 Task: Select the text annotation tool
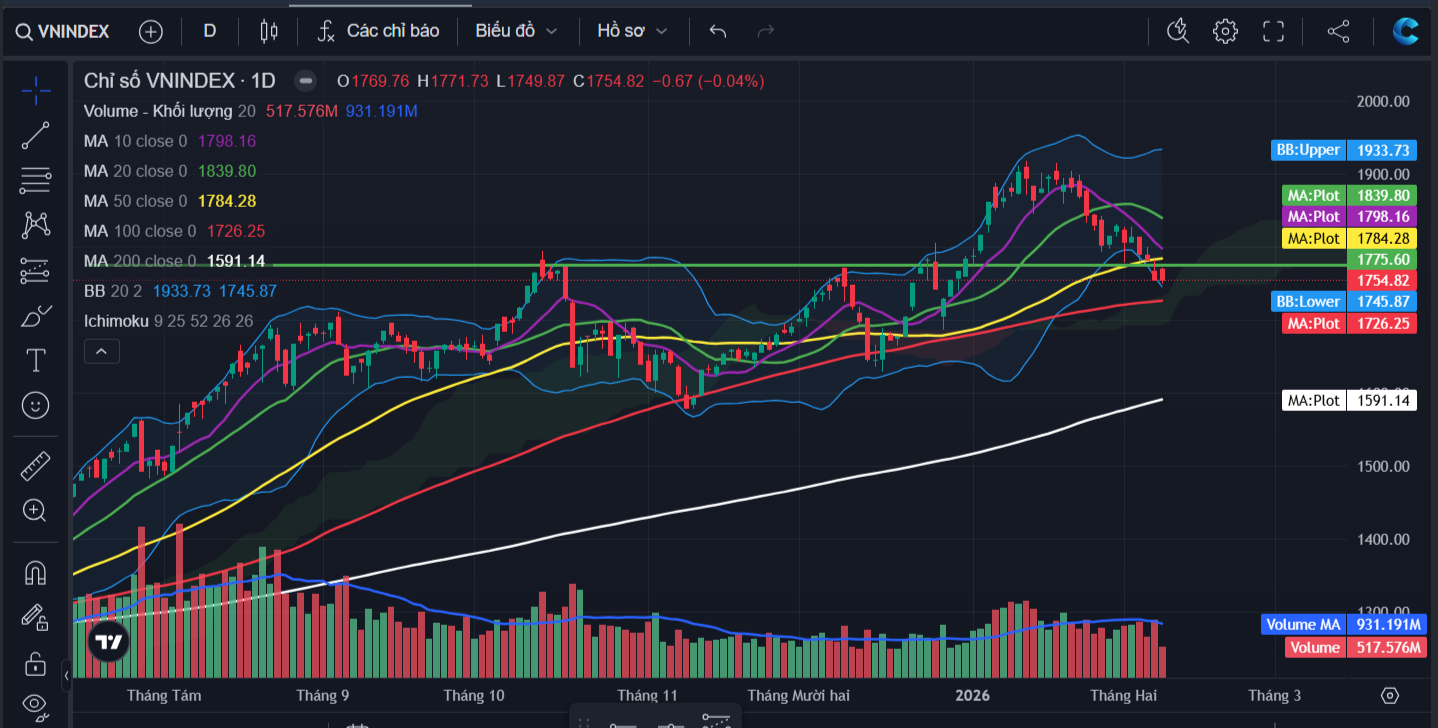(x=35, y=360)
